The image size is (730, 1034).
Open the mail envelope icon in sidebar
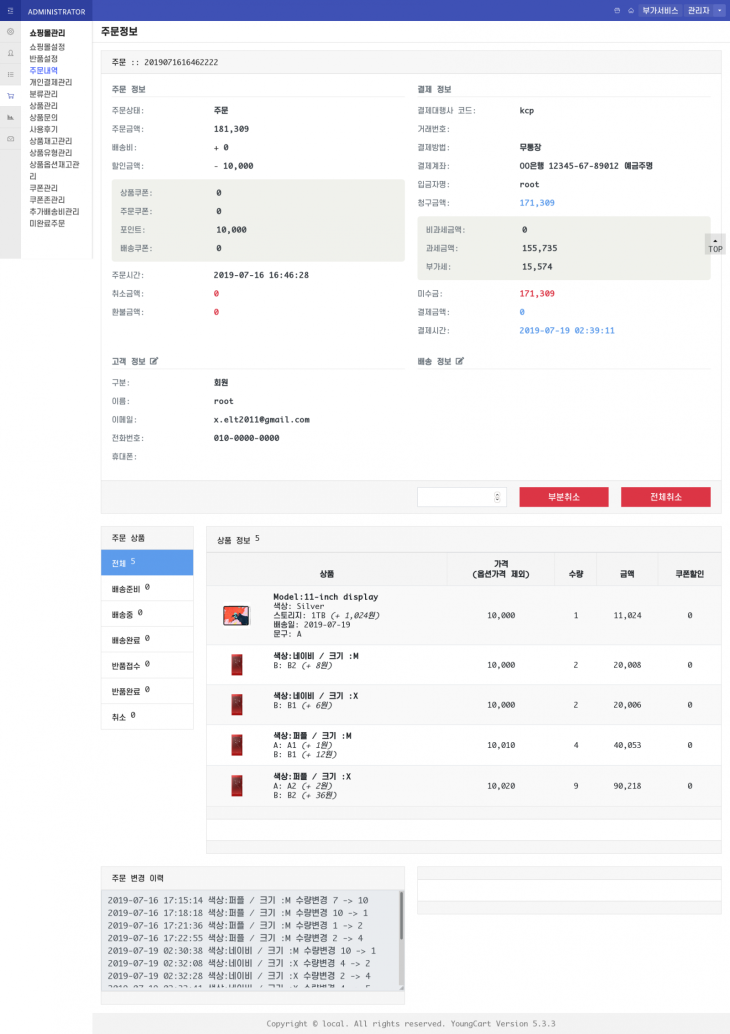pyautogui.click(x=11, y=138)
